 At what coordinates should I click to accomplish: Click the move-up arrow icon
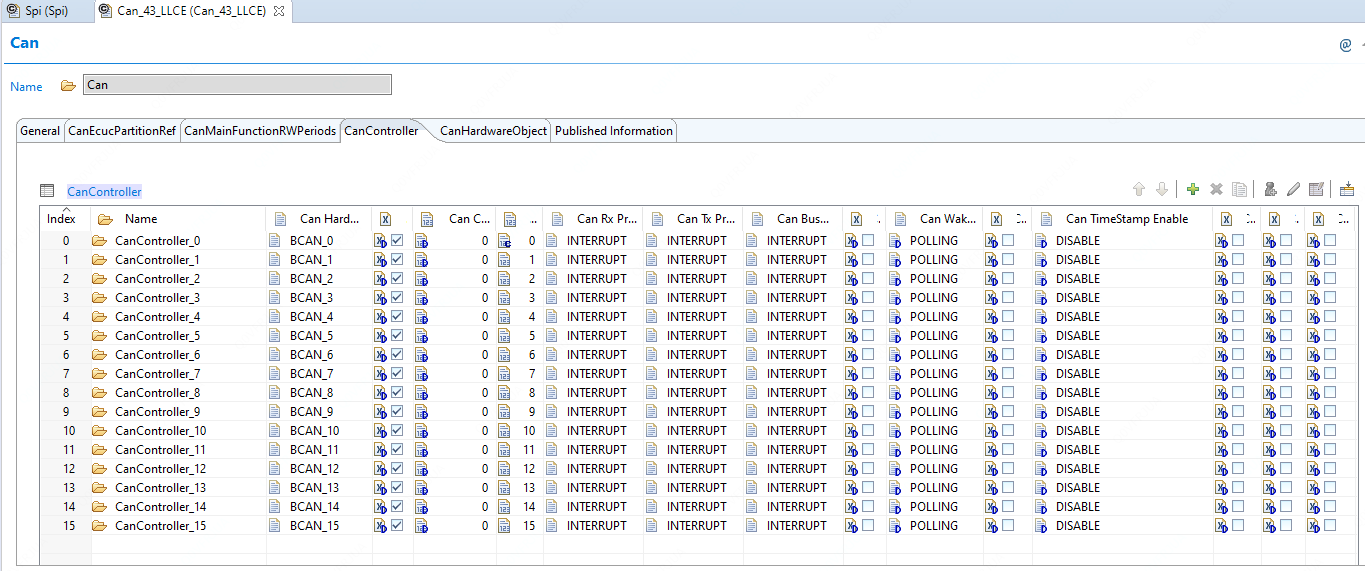tap(1138, 189)
